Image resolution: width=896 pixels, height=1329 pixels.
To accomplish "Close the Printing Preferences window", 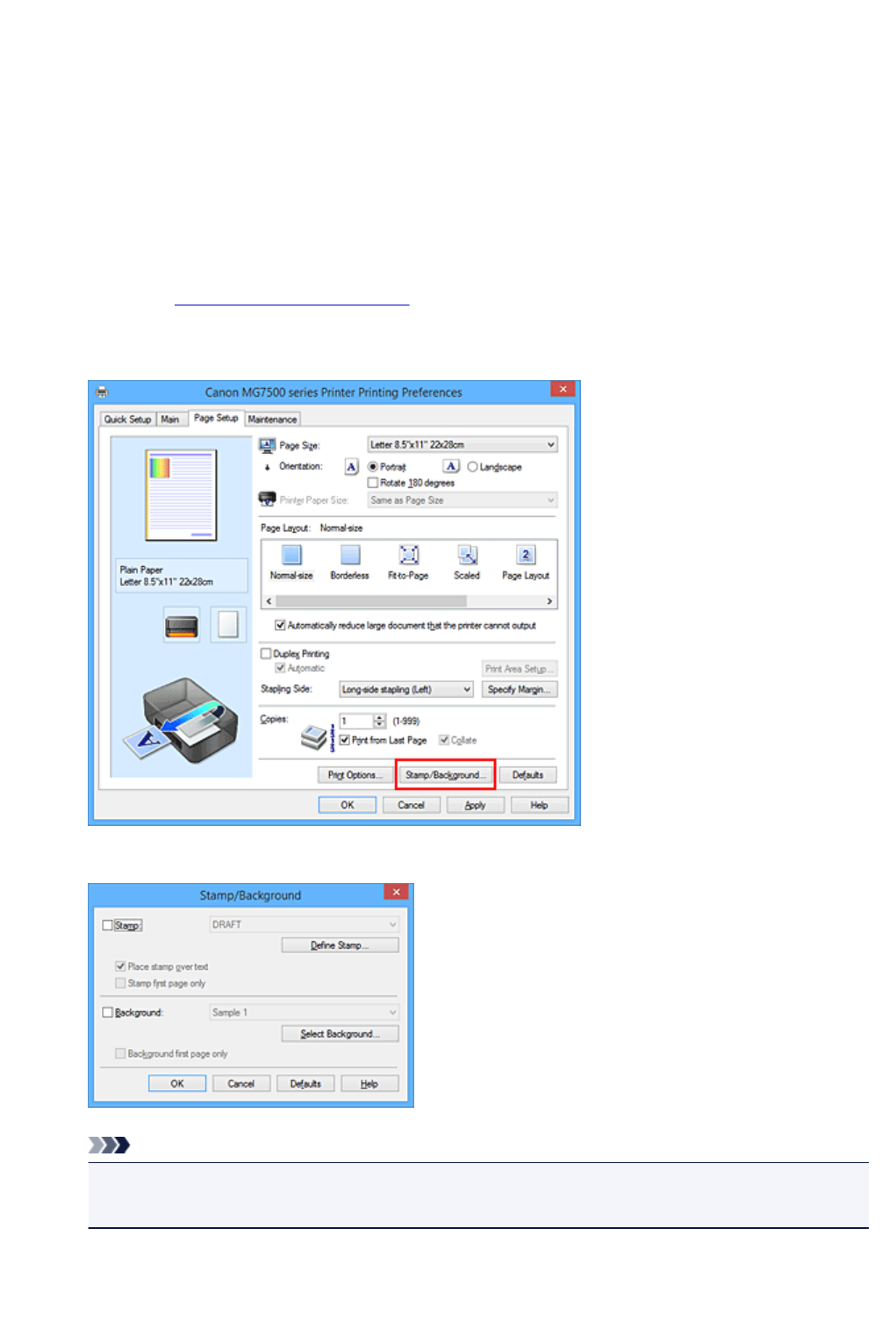I will (x=563, y=388).
